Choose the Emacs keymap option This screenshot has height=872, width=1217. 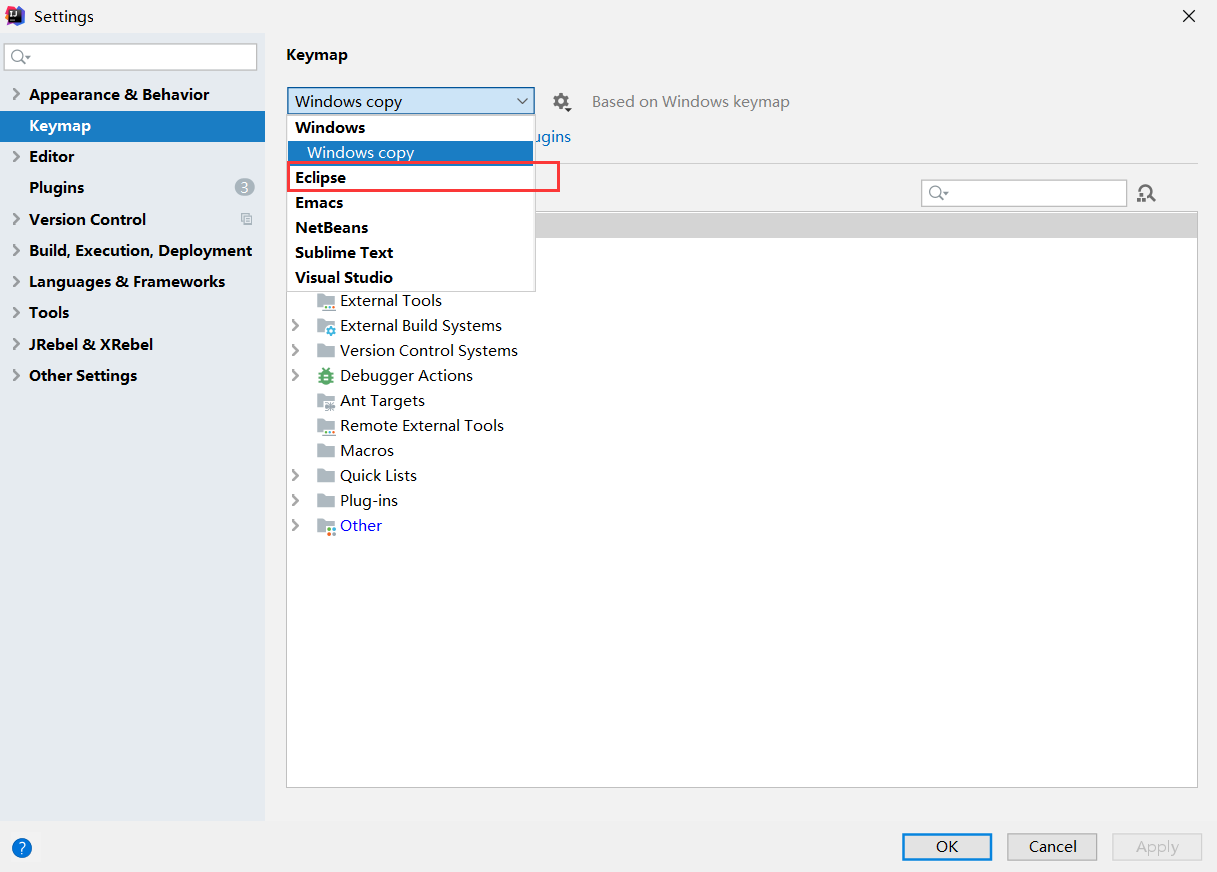(x=411, y=202)
